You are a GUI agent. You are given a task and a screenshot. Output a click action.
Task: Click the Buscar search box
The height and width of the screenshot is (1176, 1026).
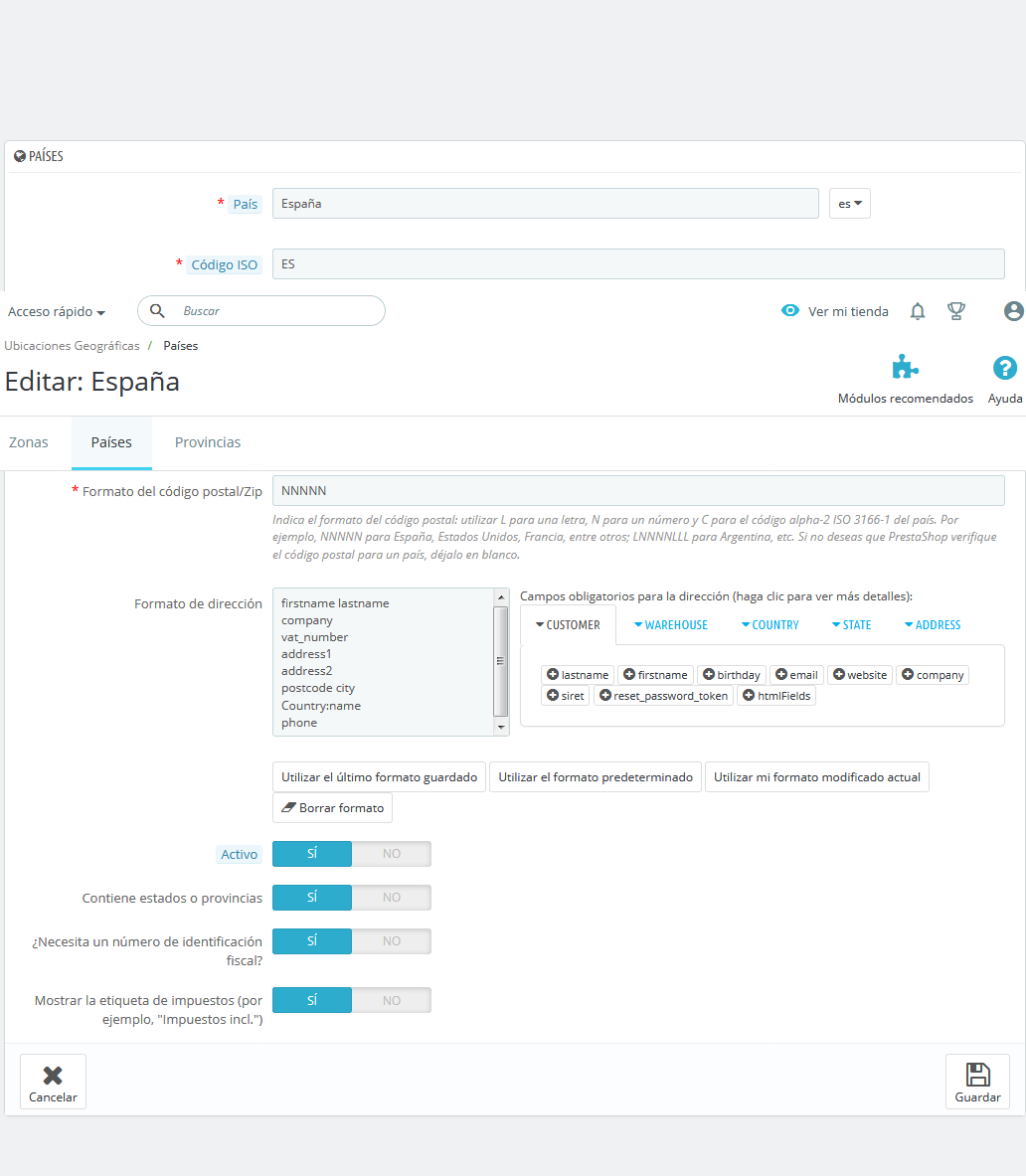(261, 310)
